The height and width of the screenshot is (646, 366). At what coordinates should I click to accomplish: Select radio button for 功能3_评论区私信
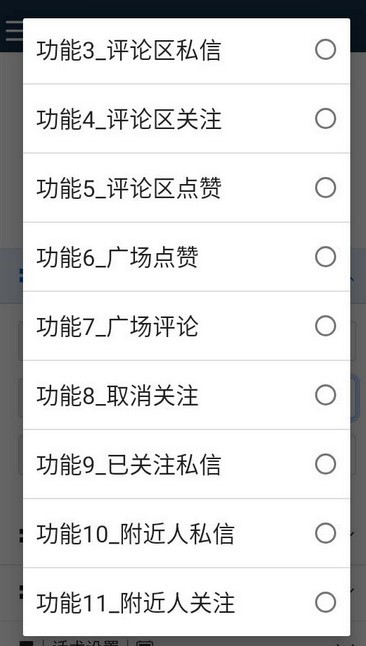(x=326, y=50)
